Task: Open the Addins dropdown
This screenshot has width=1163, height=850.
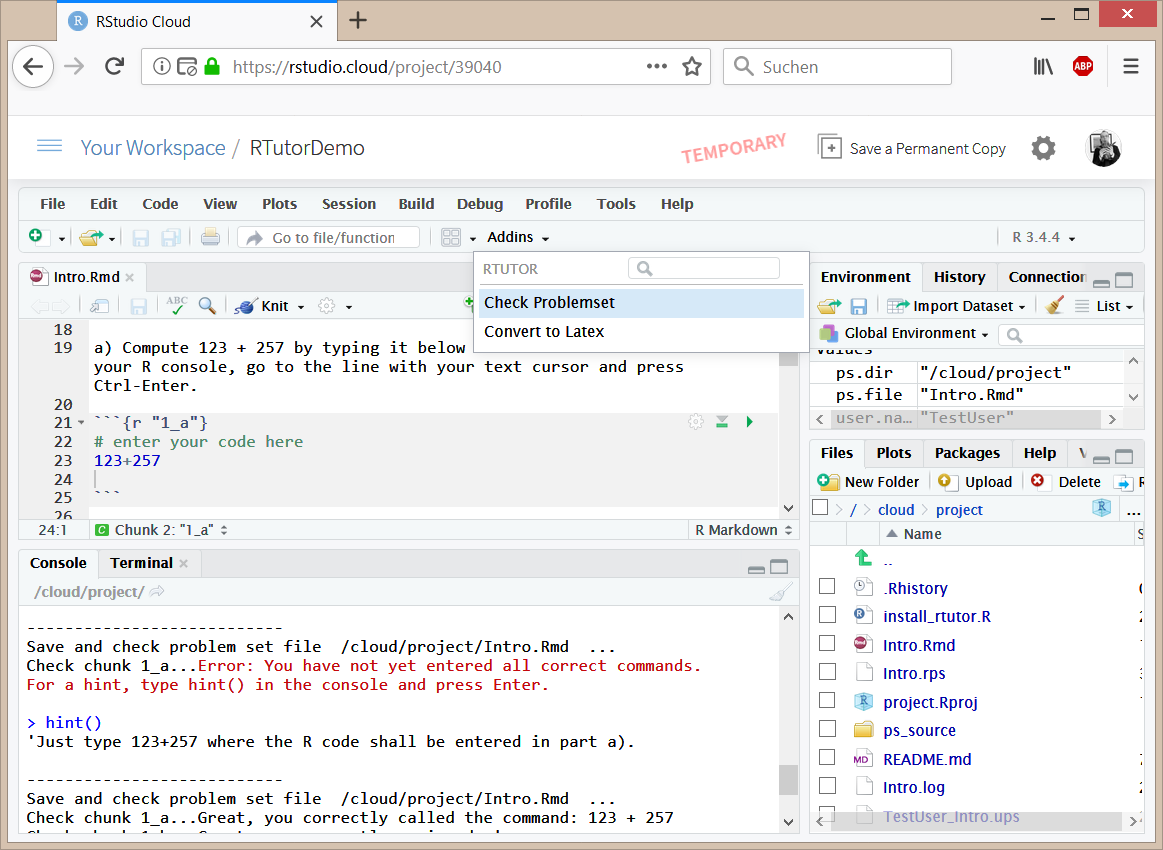Action: click(518, 237)
